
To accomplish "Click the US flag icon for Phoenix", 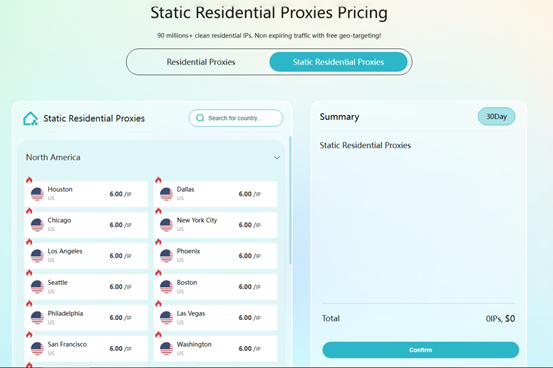I will tap(166, 256).
